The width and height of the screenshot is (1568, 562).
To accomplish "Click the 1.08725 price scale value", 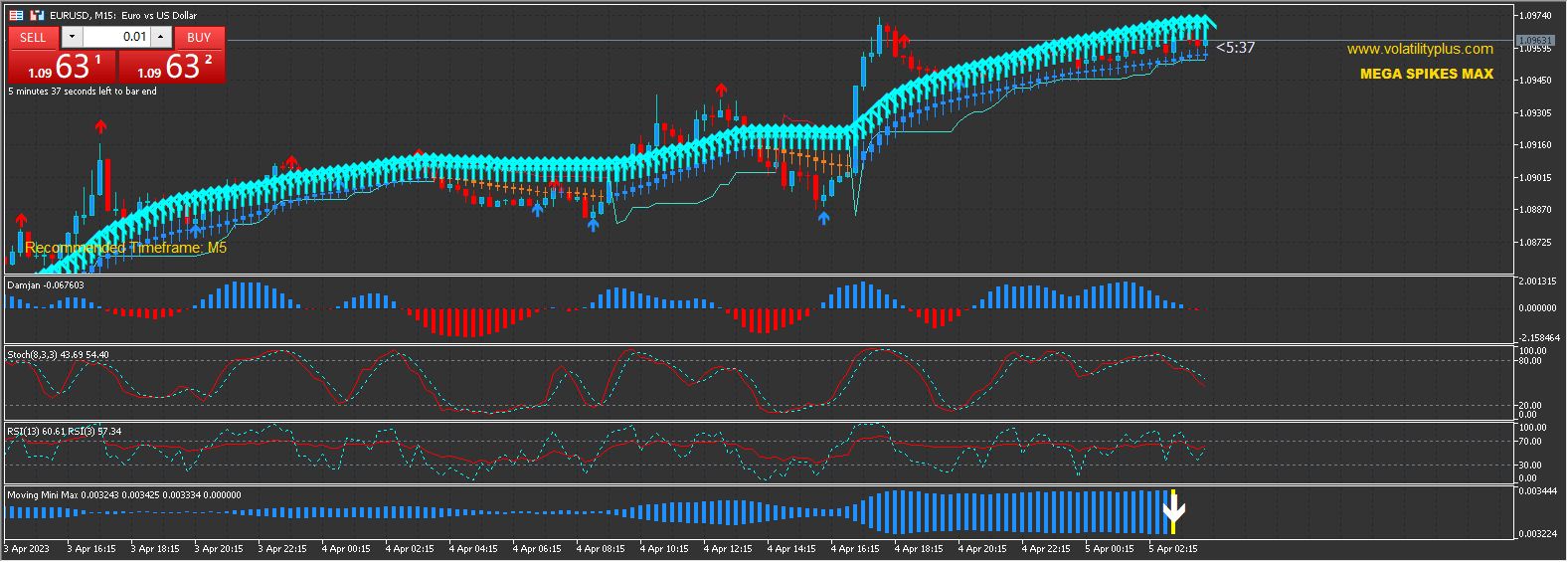I will click(x=1535, y=243).
